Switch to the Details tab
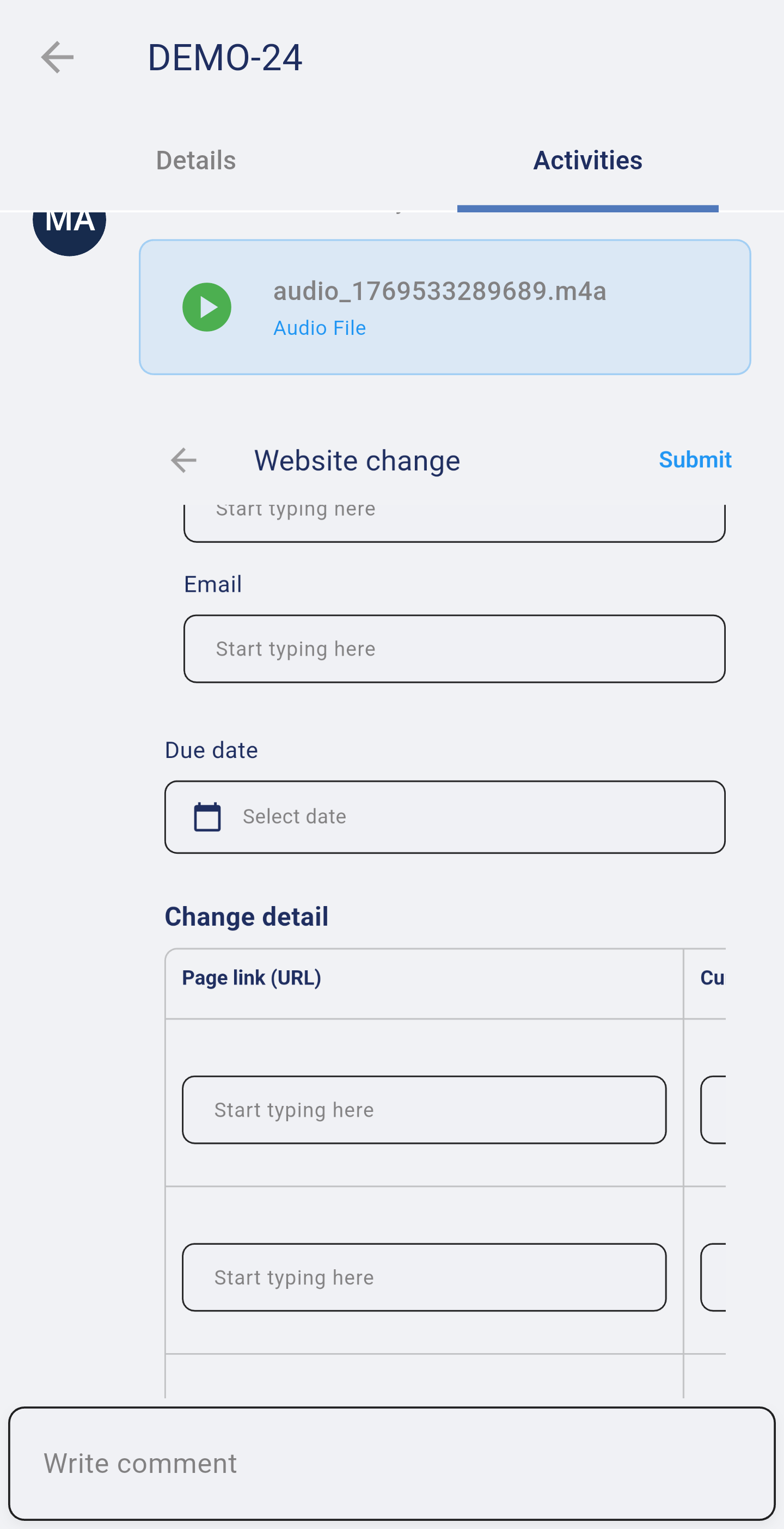Screen dimensions: 784x1529 click(x=196, y=160)
